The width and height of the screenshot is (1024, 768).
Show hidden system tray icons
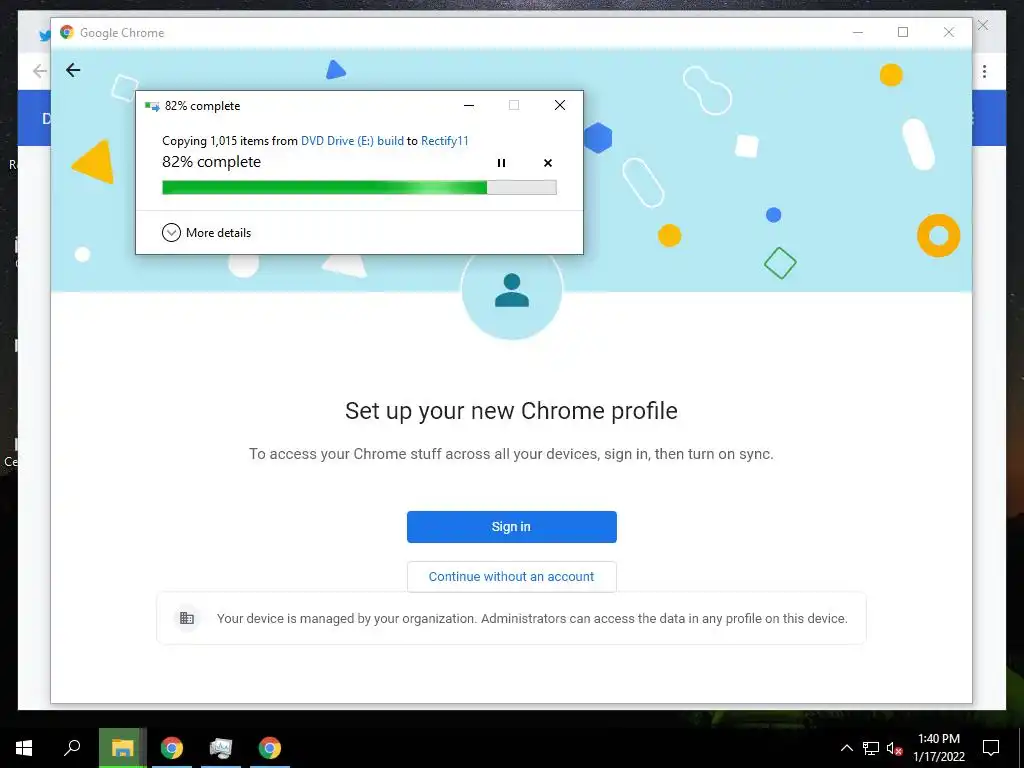click(846, 748)
